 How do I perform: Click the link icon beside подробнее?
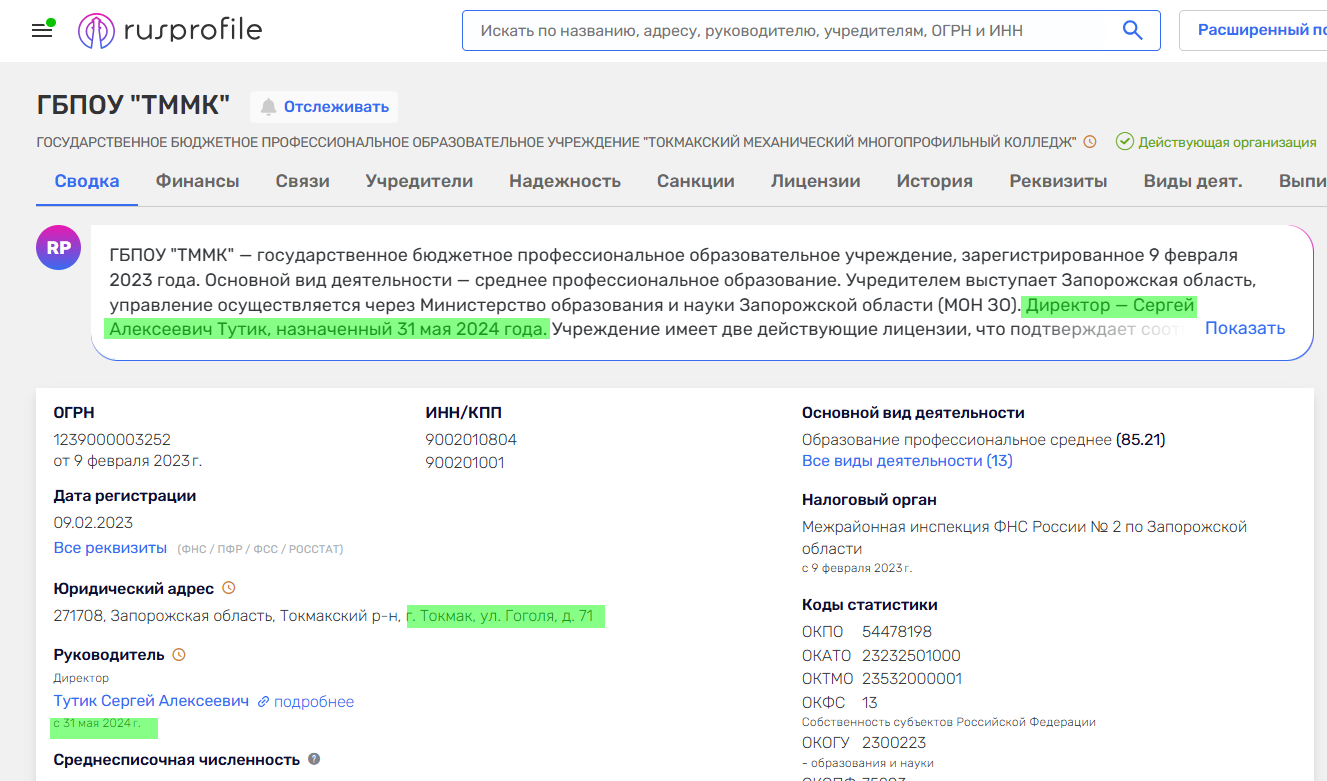coord(262,701)
